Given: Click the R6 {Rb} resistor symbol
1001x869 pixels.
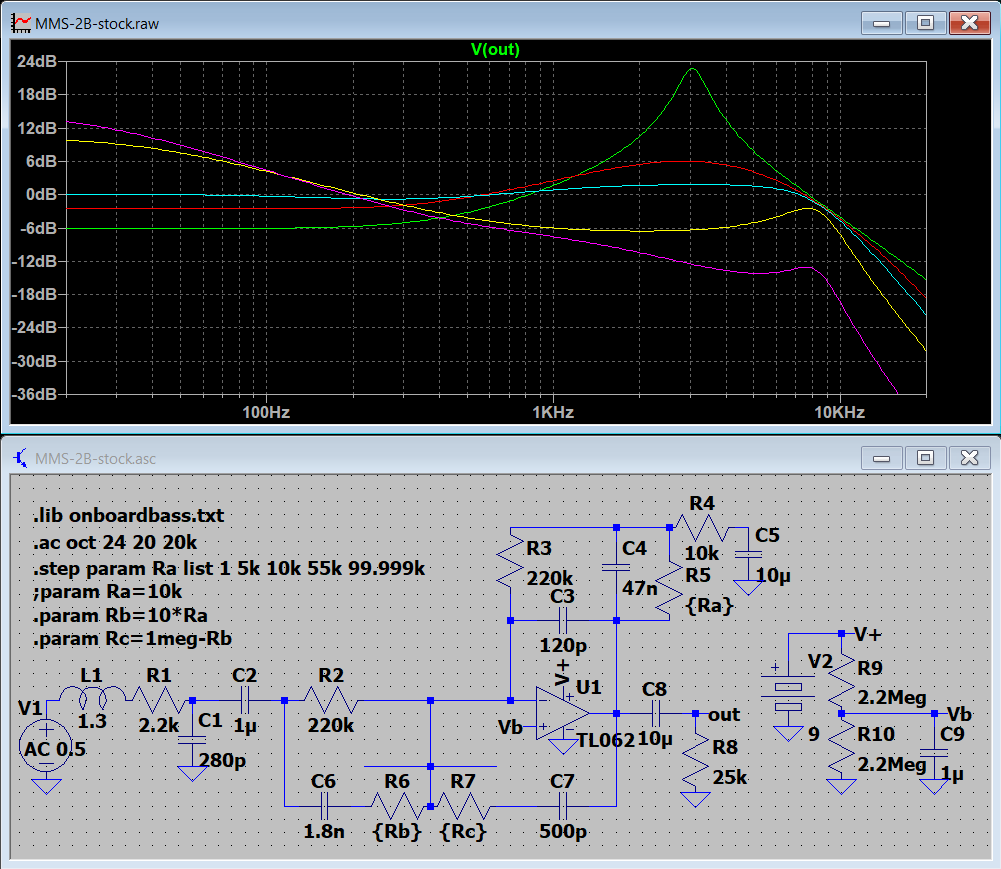Looking at the screenshot, I should point(397,806).
